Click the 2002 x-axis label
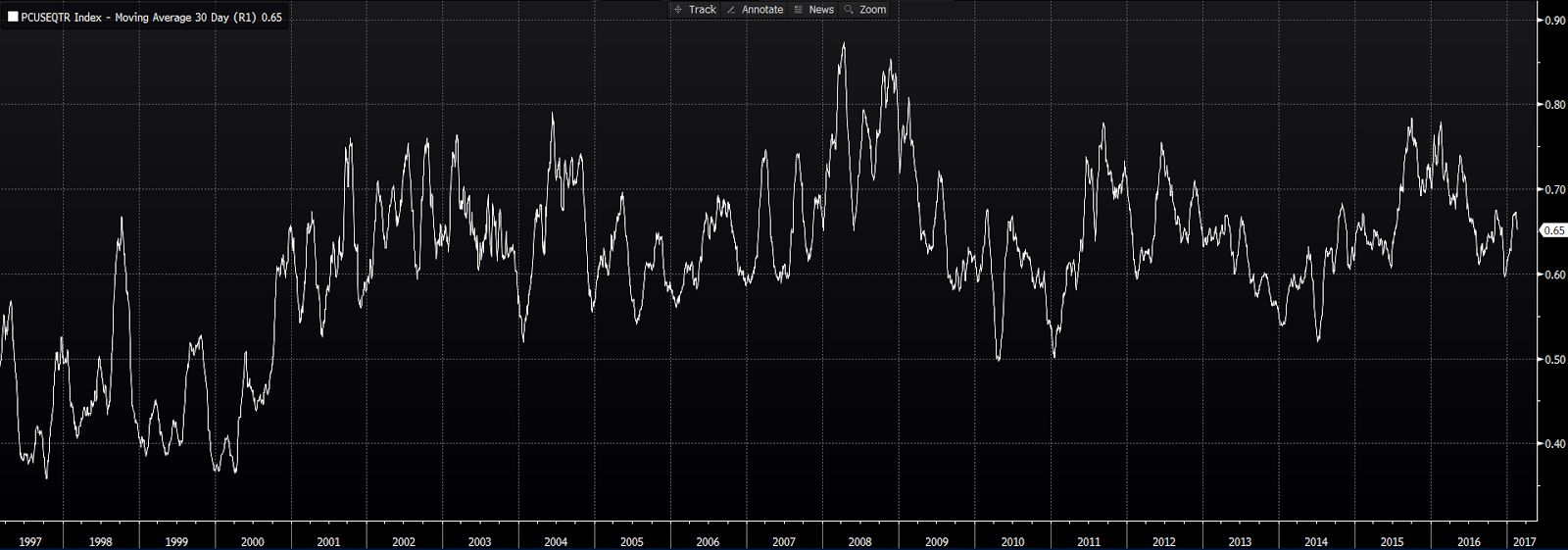The width and height of the screenshot is (1568, 550). 404,541
